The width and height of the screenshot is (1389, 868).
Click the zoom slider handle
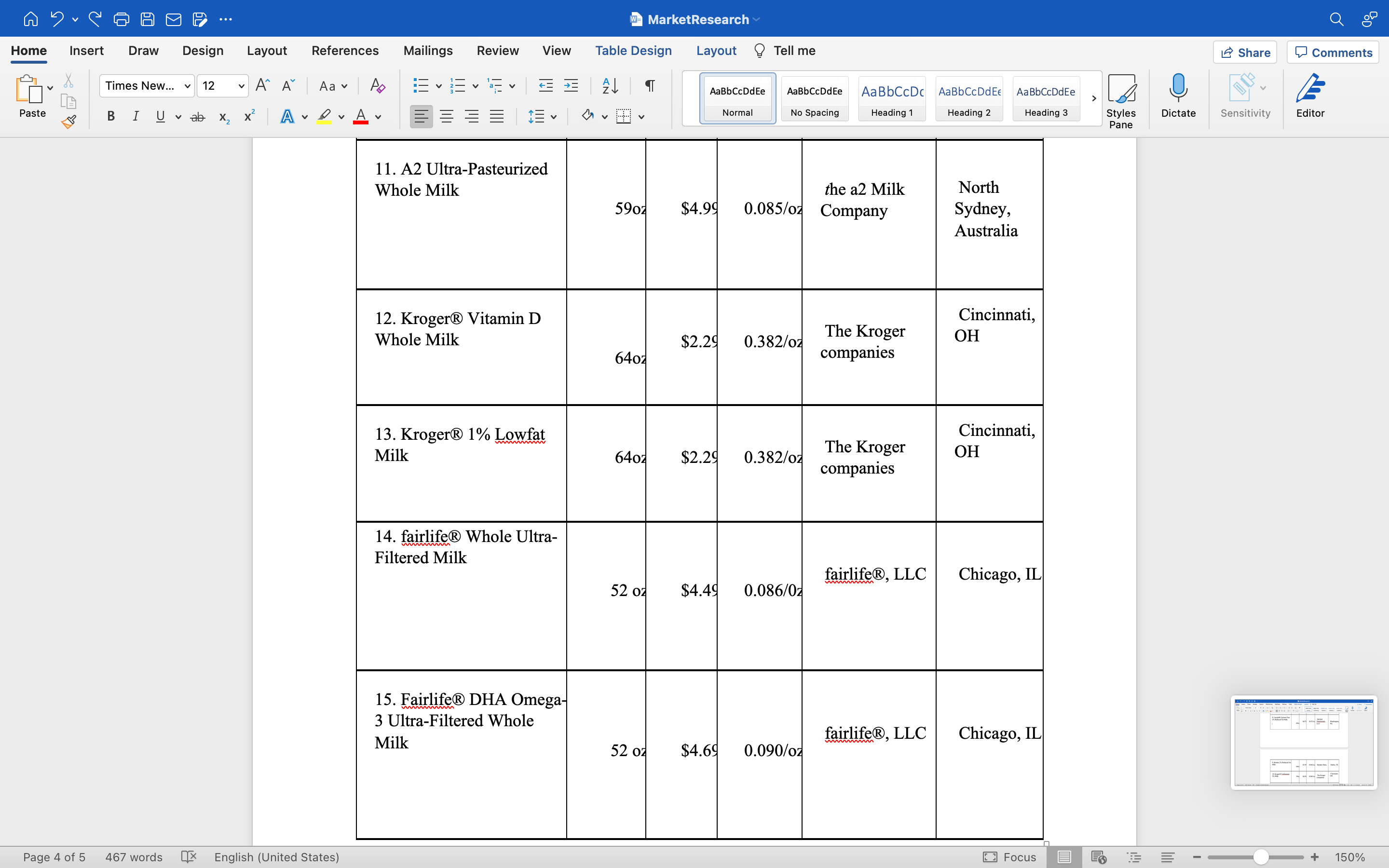click(1260, 857)
